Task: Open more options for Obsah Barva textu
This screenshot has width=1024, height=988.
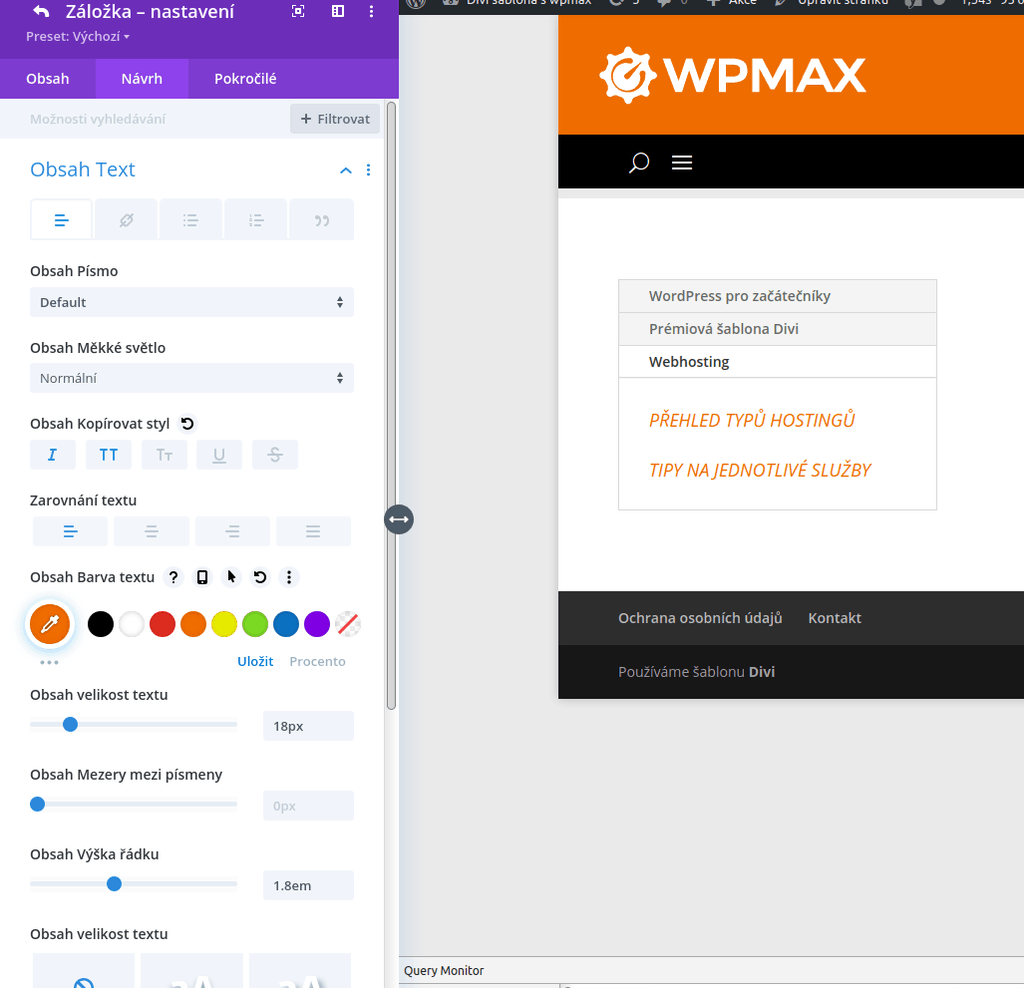Action: [289, 577]
